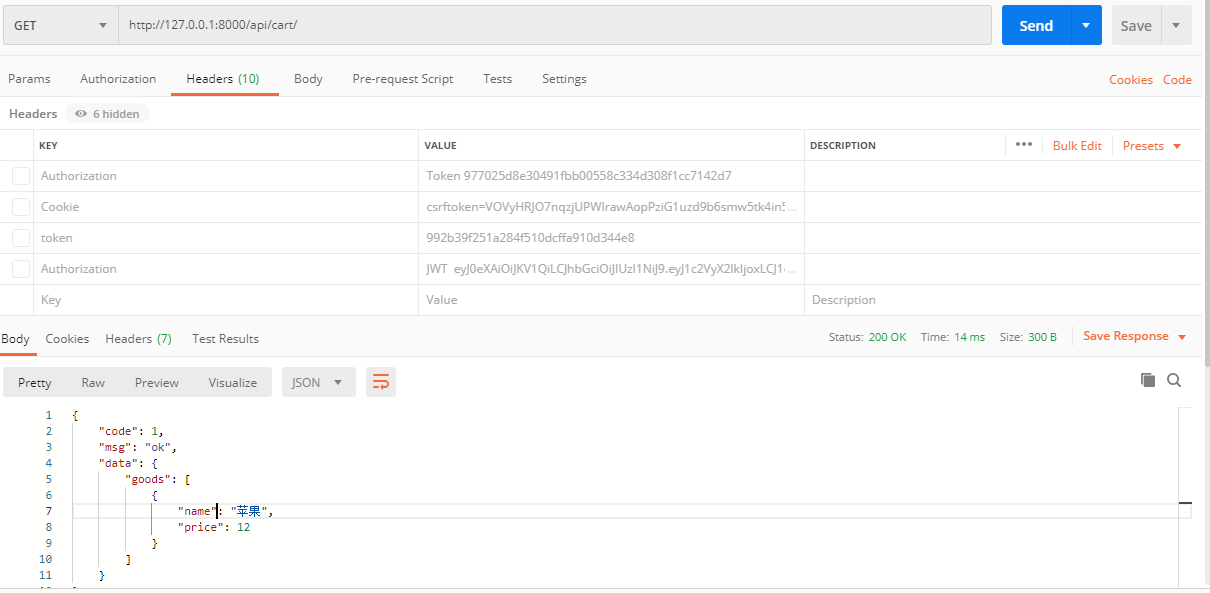This screenshot has width=1210, height=593.
Task: Click the 6 hidden headers badge
Action: (107, 114)
